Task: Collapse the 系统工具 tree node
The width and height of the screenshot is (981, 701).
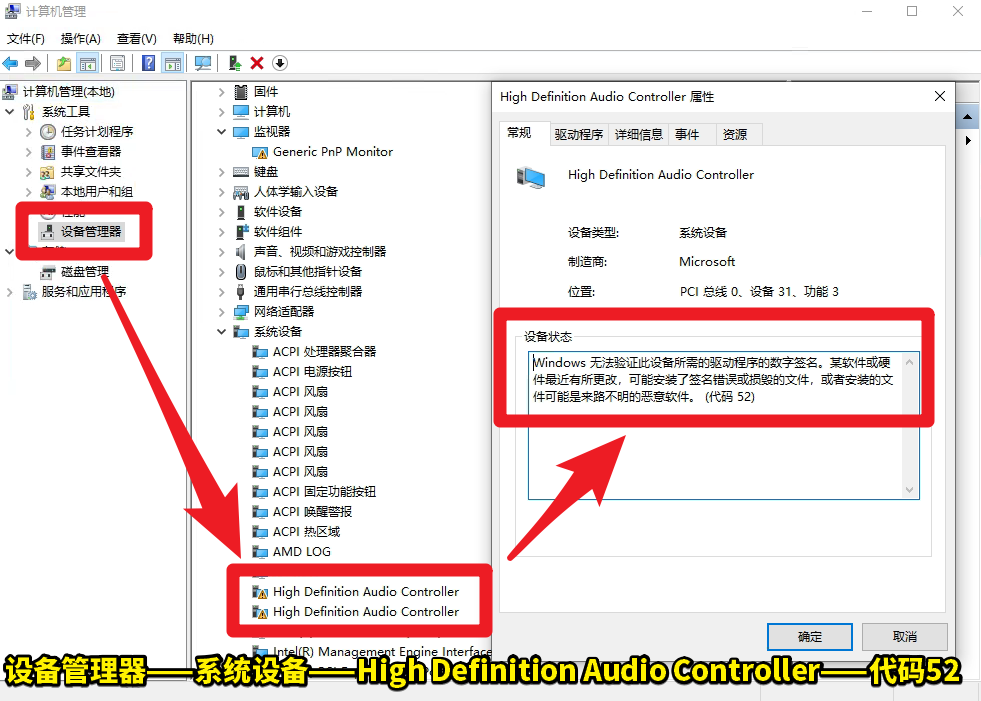Action: tap(9, 112)
